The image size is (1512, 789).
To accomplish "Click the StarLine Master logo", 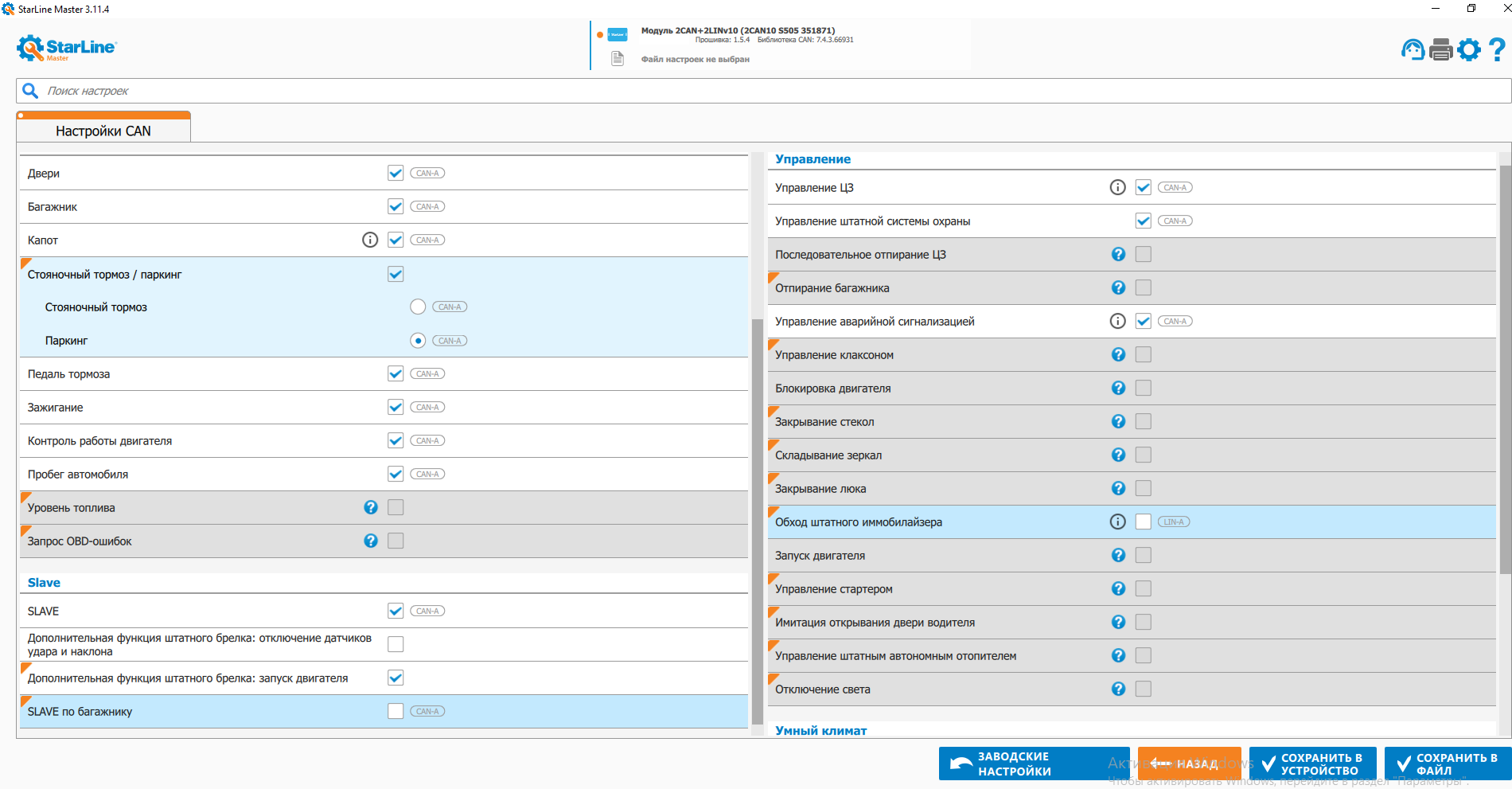I will pyautogui.click(x=67, y=49).
